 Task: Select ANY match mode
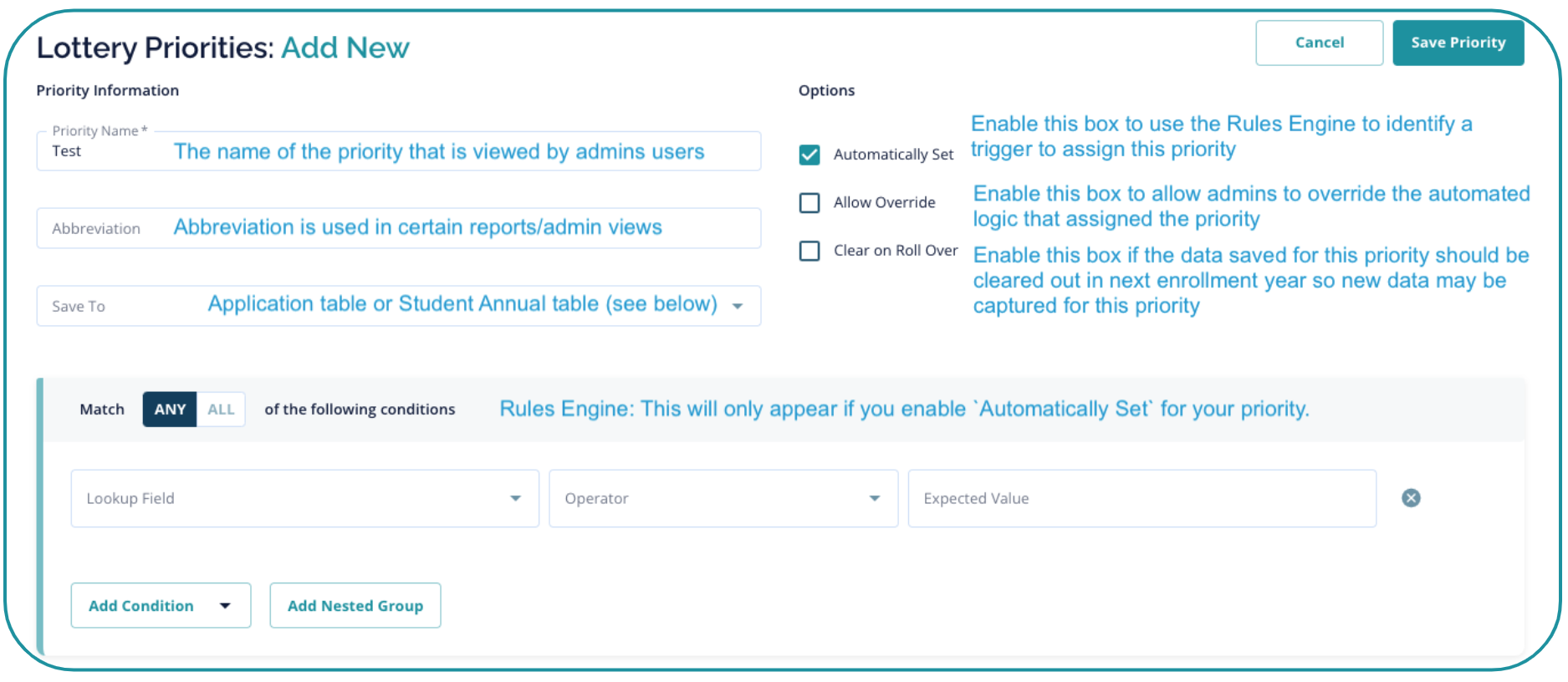pyautogui.click(x=170, y=410)
